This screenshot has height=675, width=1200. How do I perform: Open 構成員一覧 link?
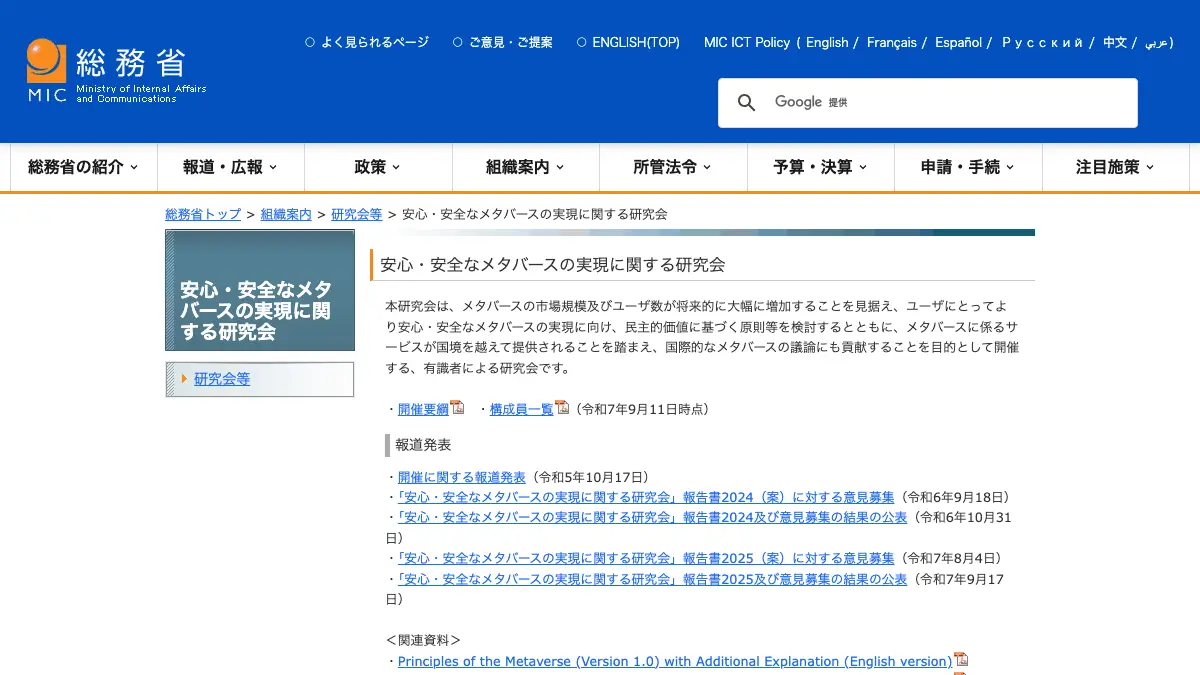(x=521, y=409)
